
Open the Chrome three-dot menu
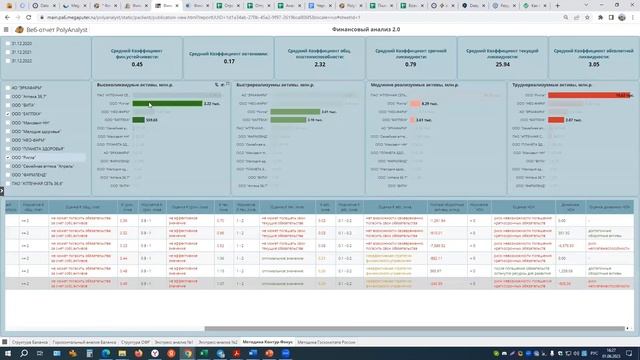tap(633, 18)
